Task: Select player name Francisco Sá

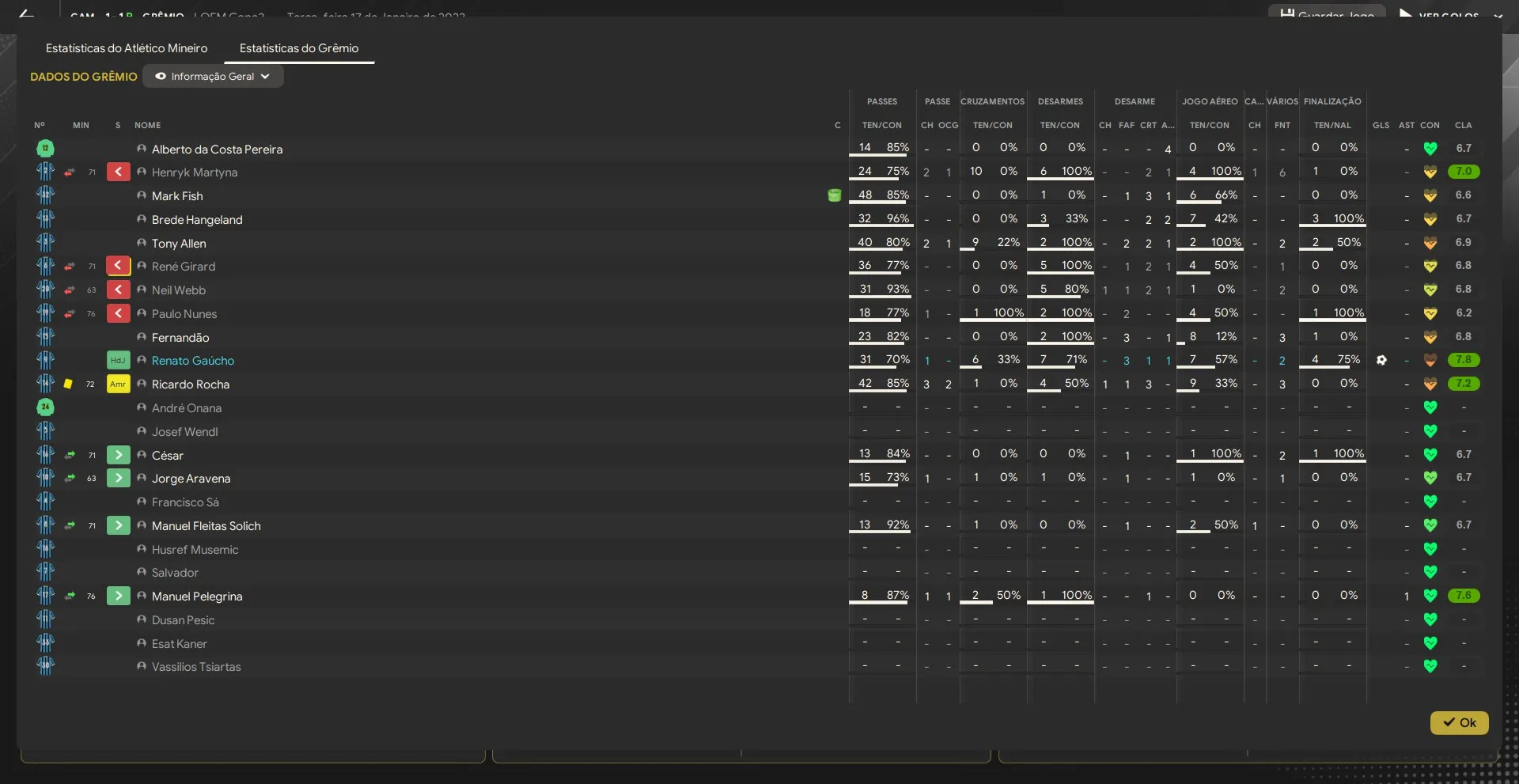Action: pyautogui.click(x=185, y=502)
